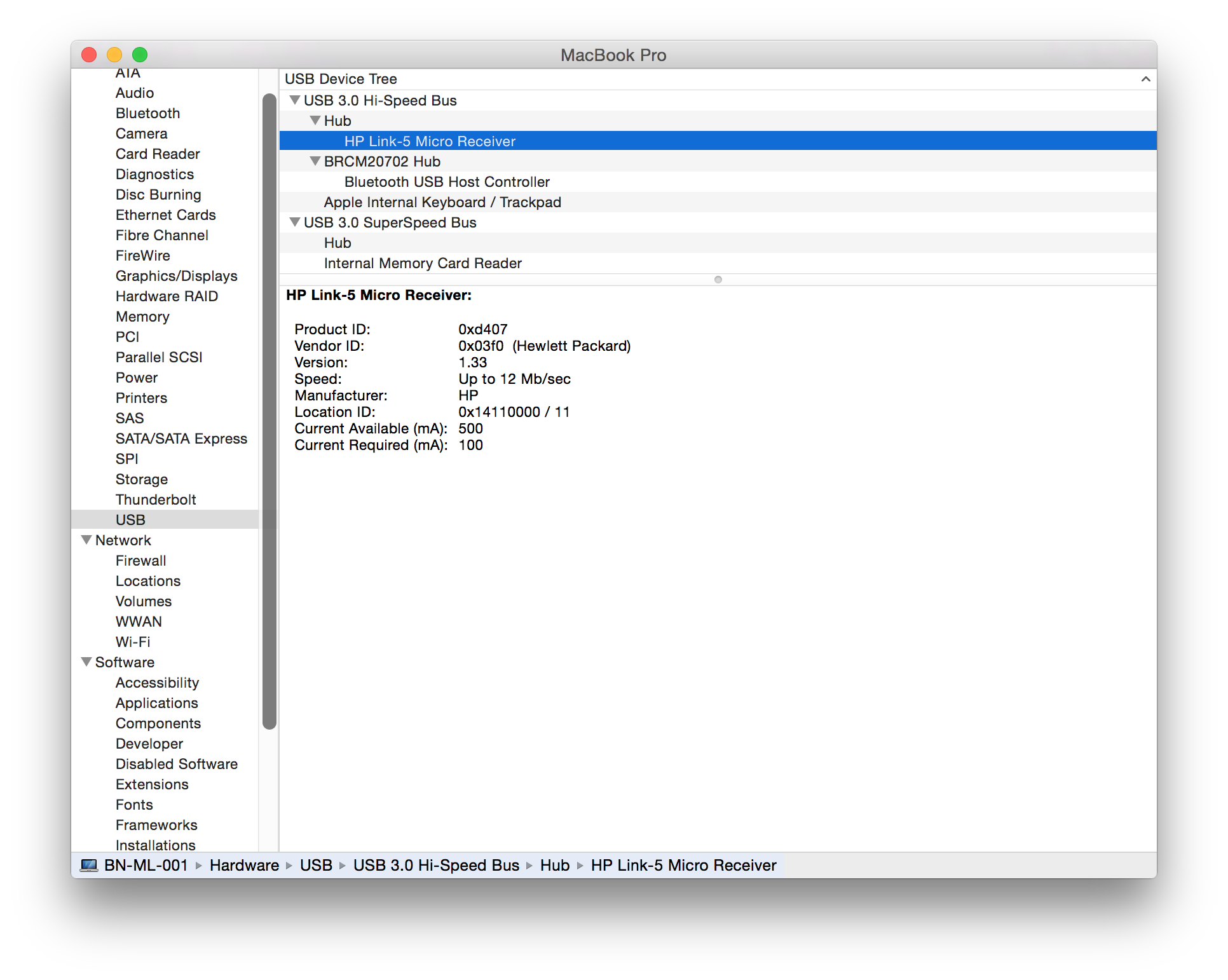Open Thunderbolt in the sidebar
Viewport: 1228px width, 980px height.
pyautogui.click(x=156, y=500)
